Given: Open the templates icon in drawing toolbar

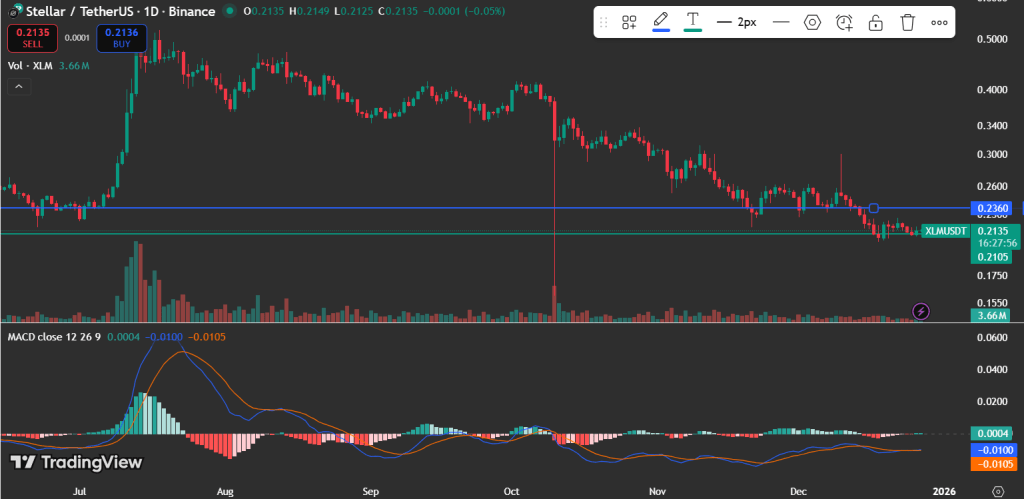Looking at the screenshot, I should pyautogui.click(x=629, y=22).
